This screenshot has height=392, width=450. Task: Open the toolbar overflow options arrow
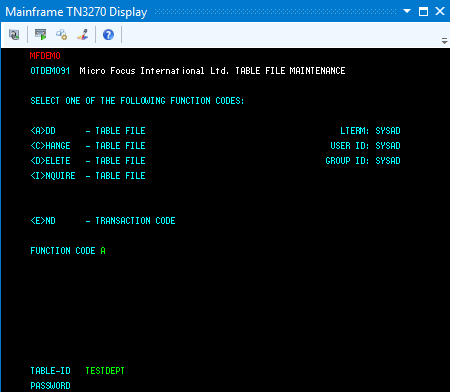444,41
